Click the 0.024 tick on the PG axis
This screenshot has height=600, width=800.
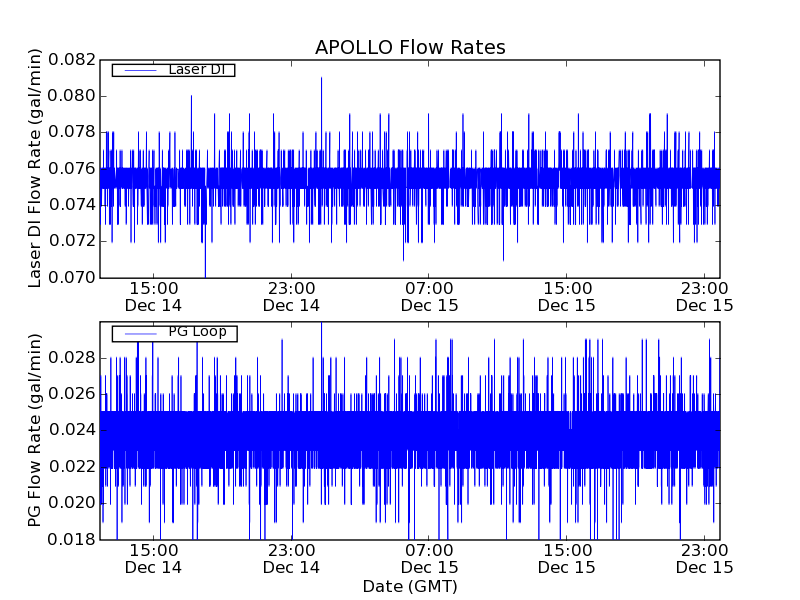tap(69, 430)
